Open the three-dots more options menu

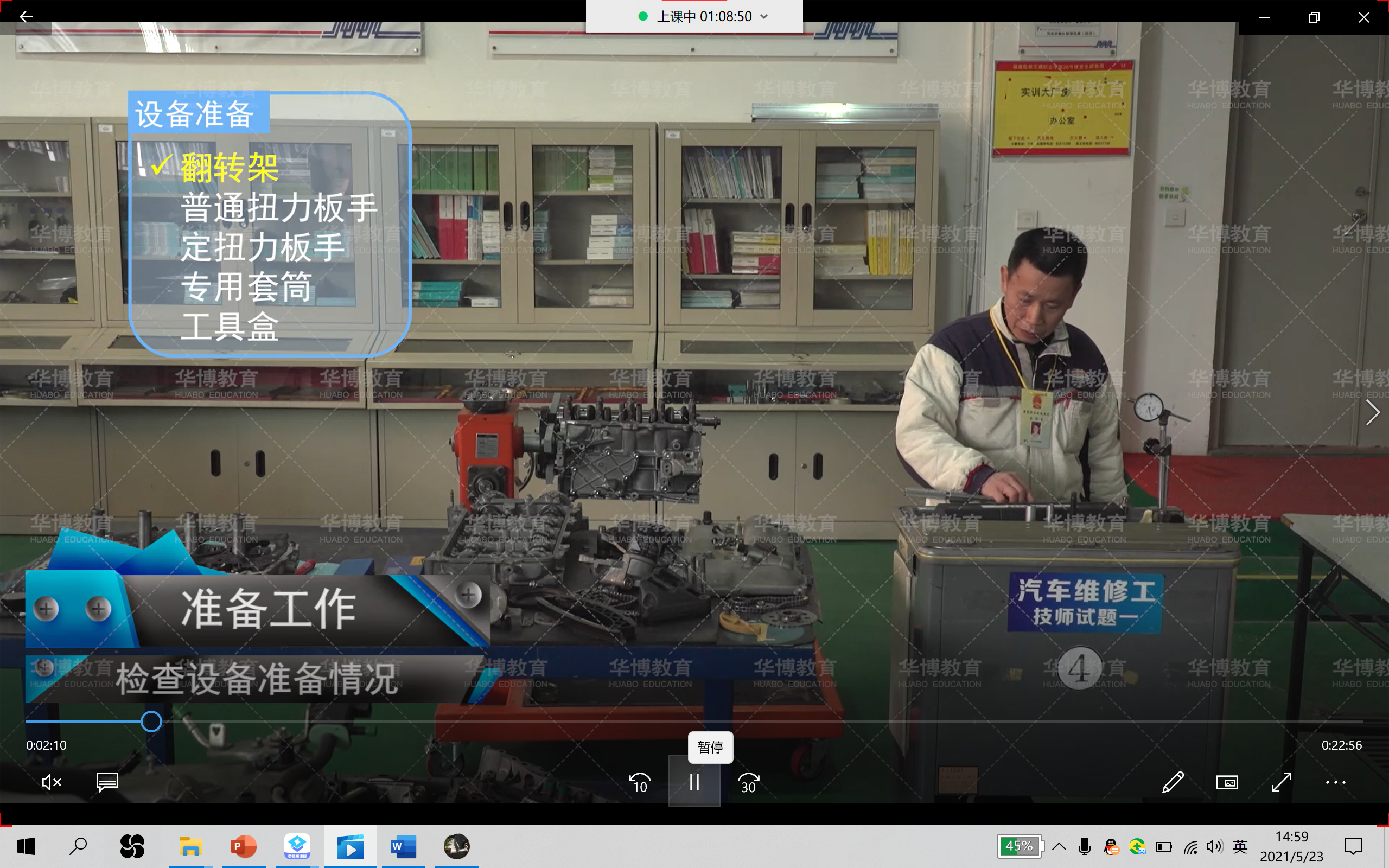(x=1335, y=782)
